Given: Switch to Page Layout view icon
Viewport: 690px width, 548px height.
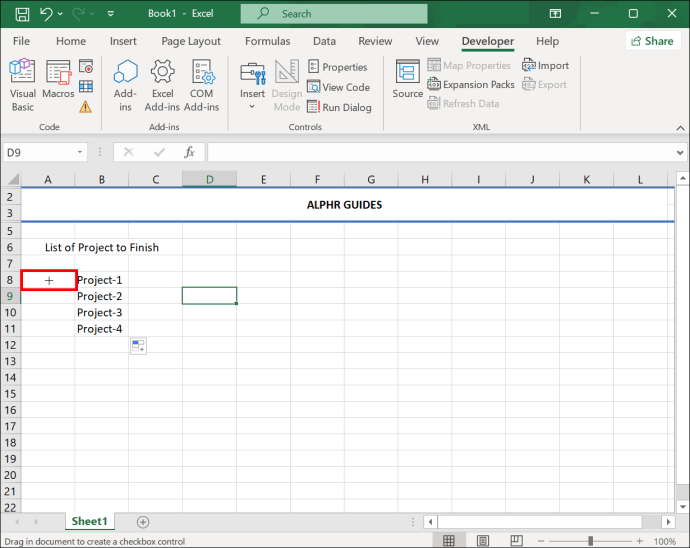Looking at the screenshot, I should pyautogui.click(x=483, y=541).
